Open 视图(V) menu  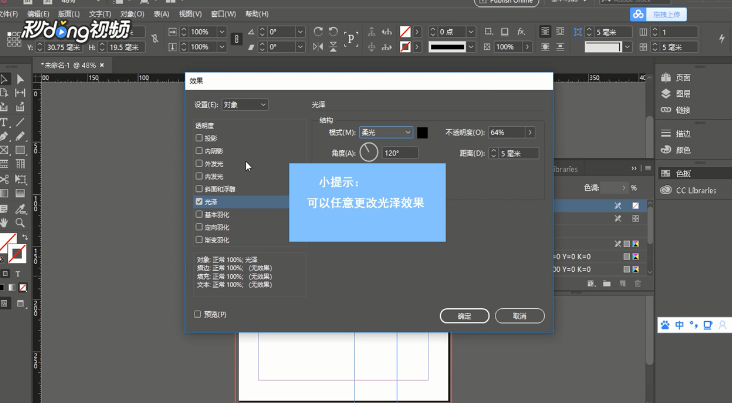[190, 14]
